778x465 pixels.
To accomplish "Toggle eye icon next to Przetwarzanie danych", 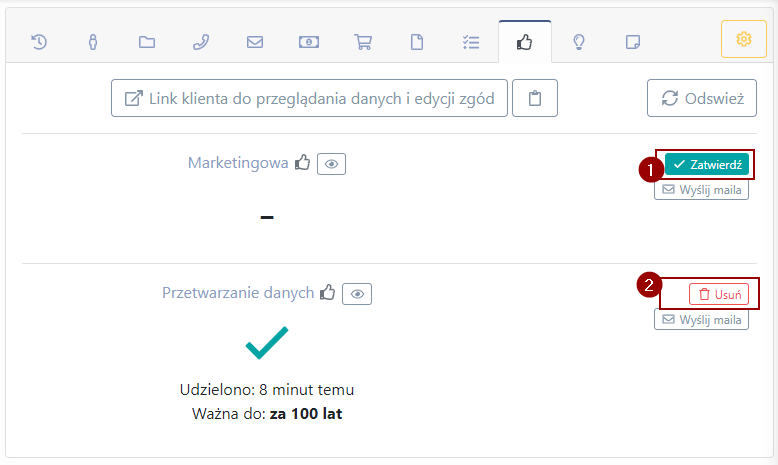I will coord(357,294).
